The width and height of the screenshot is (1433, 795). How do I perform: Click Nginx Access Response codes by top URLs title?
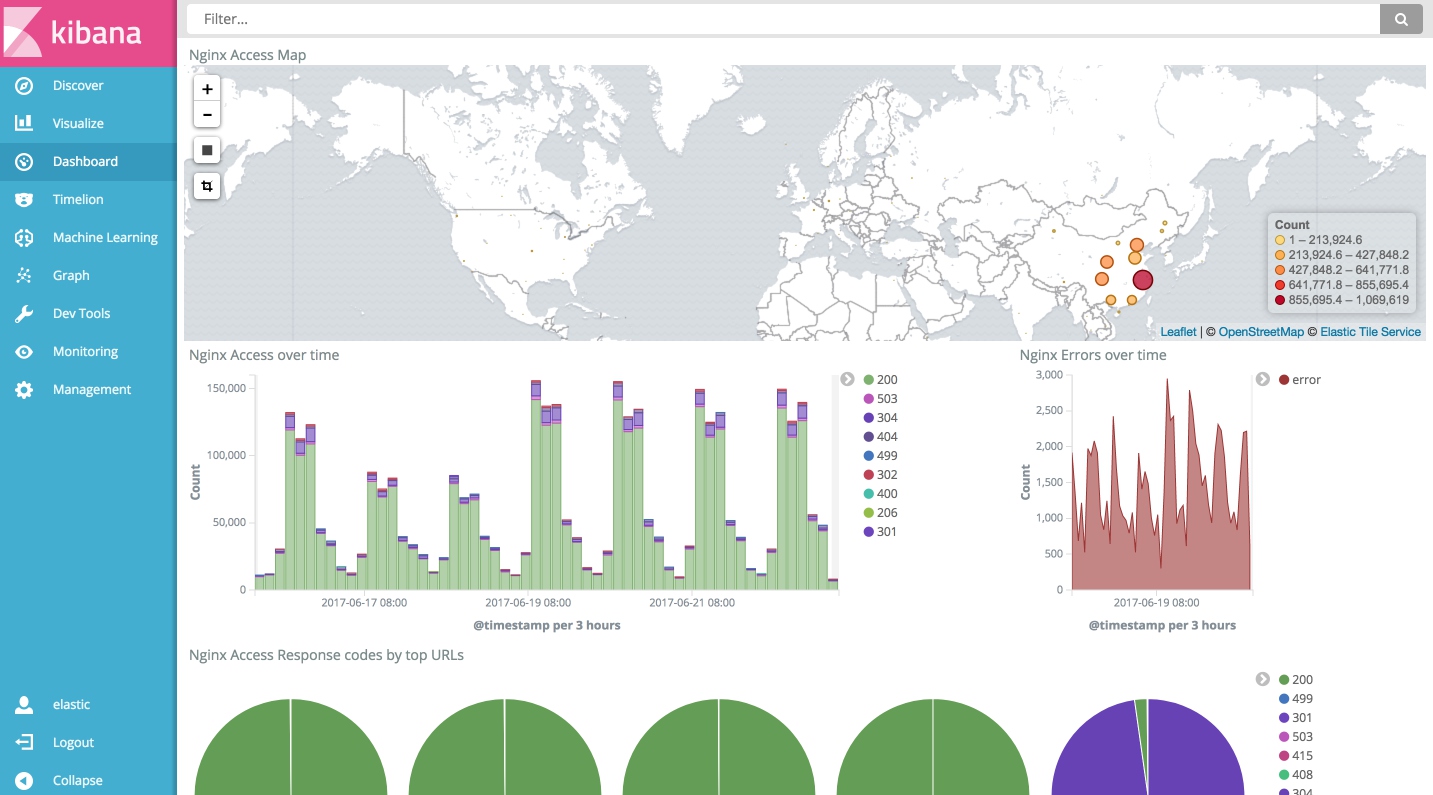[x=326, y=655]
